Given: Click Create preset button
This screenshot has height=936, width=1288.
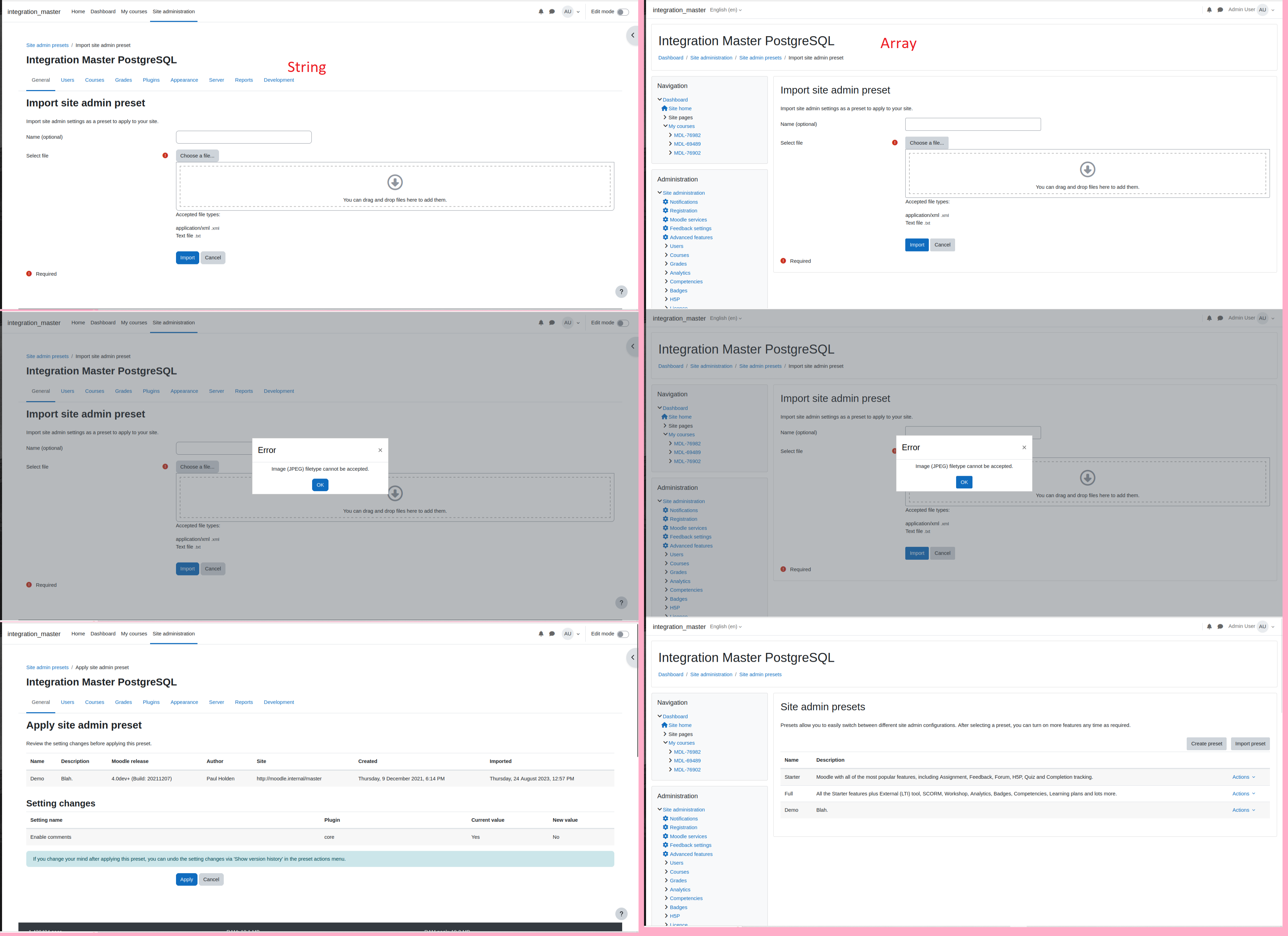Looking at the screenshot, I should coord(1206,744).
